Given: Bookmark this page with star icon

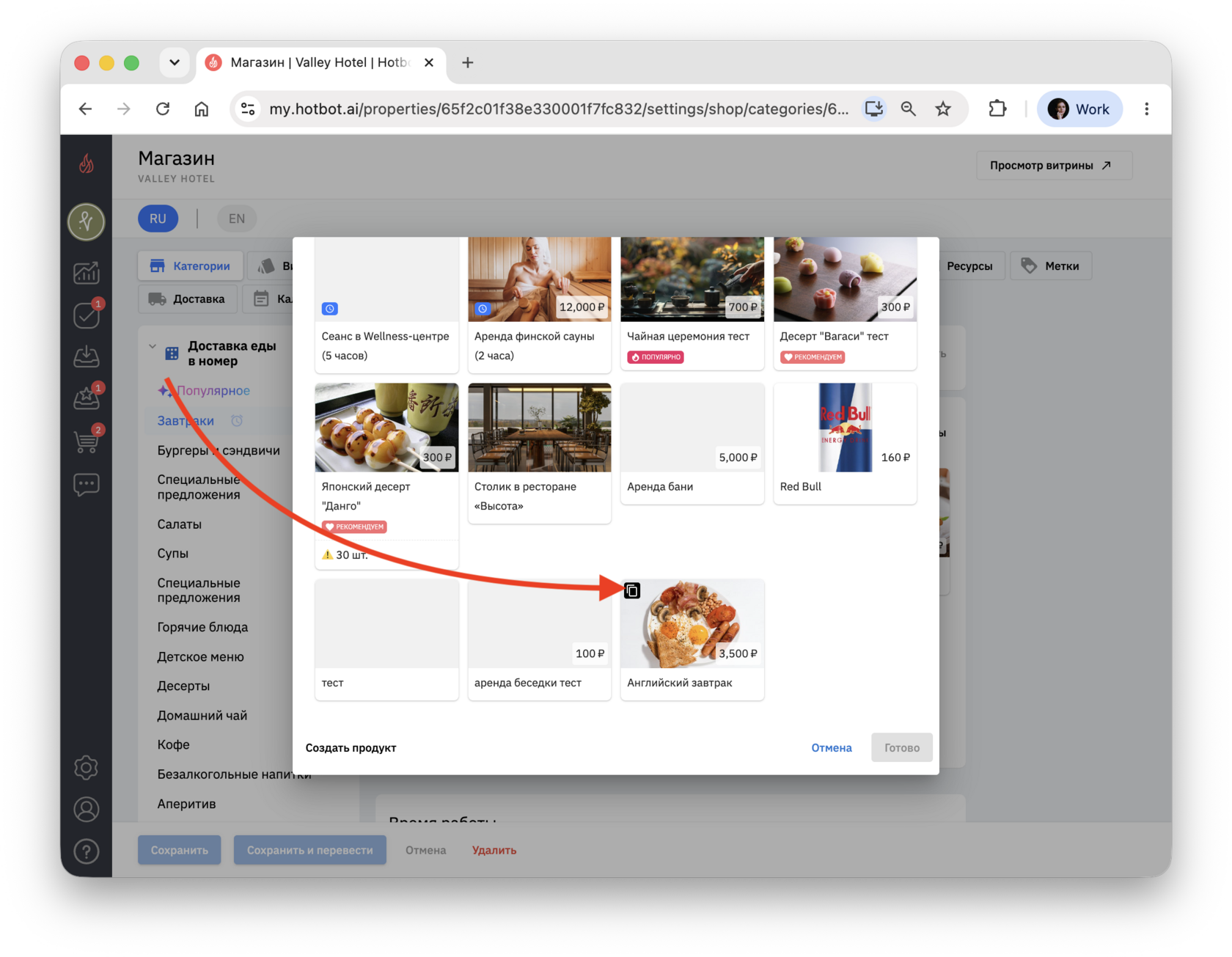Looking at the screenshot, I should point(943,109).
